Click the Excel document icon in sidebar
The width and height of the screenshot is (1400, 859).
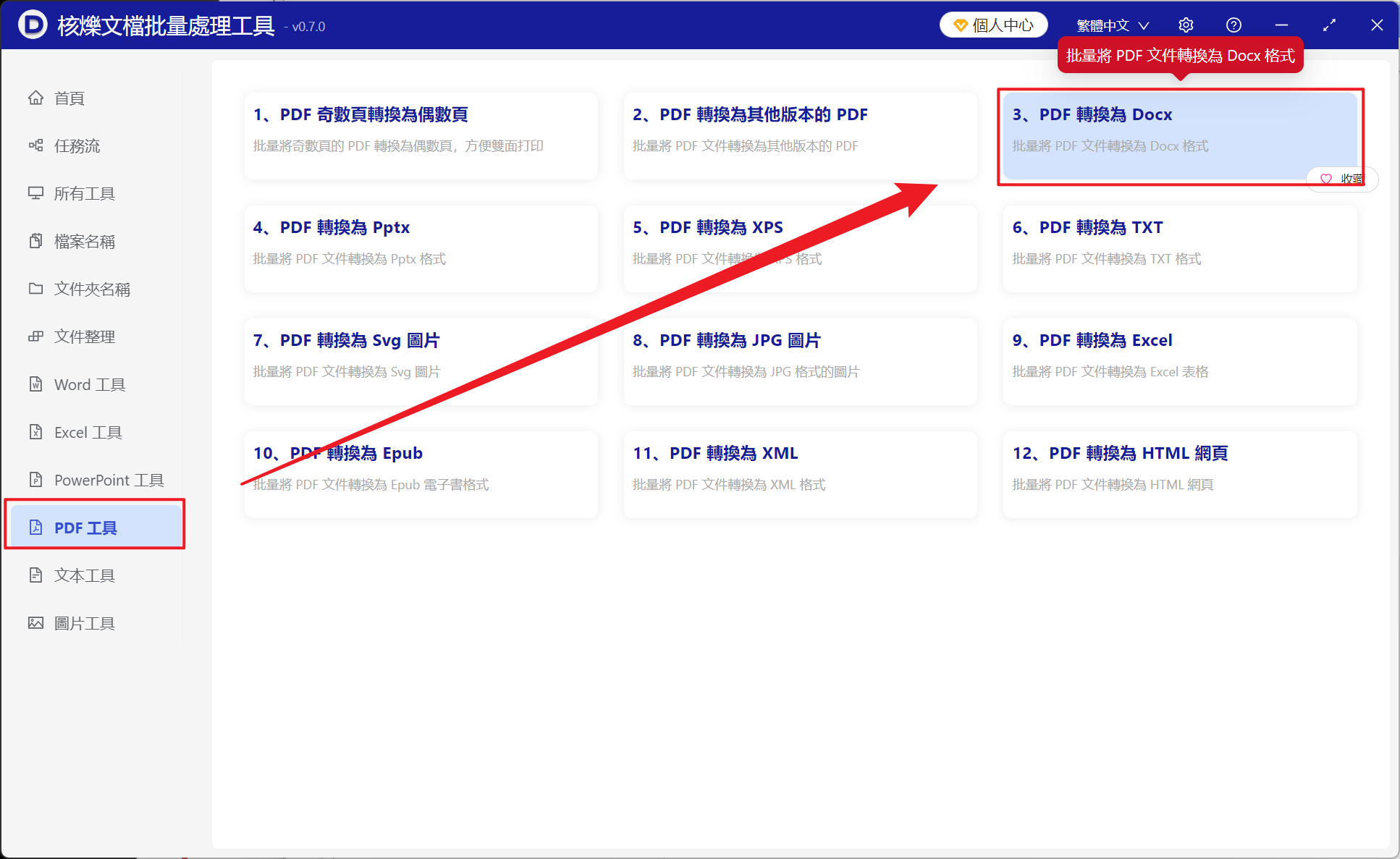tap(35, 432)
